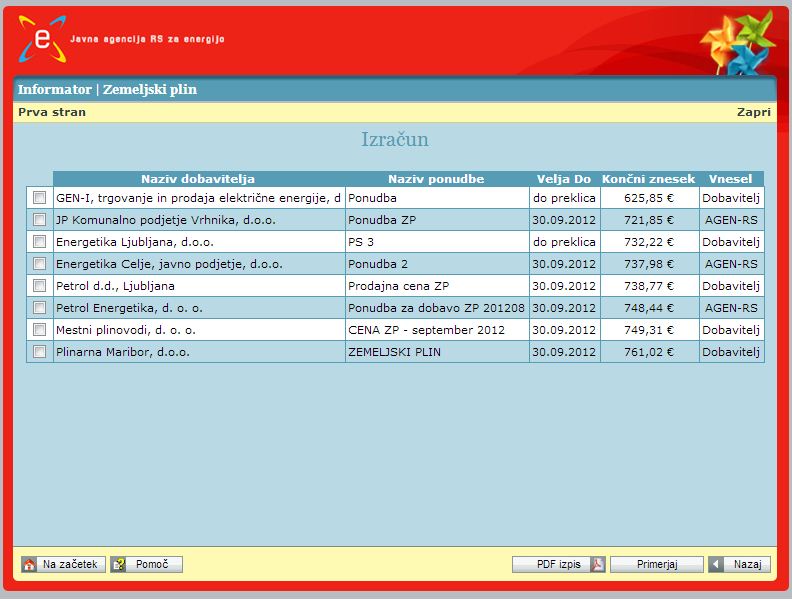Click Zapri to close the informator
The image size is (792, 601).
pyautogui.click(x=754, y=112)
